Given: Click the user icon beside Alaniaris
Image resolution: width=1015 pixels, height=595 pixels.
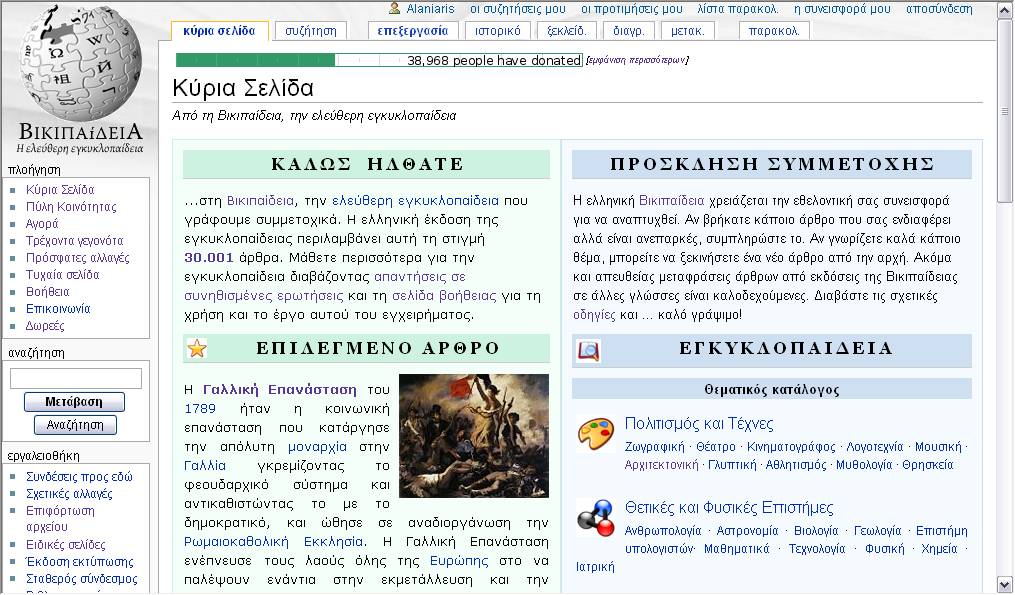Looking at the screenshot, I should 394,8.
